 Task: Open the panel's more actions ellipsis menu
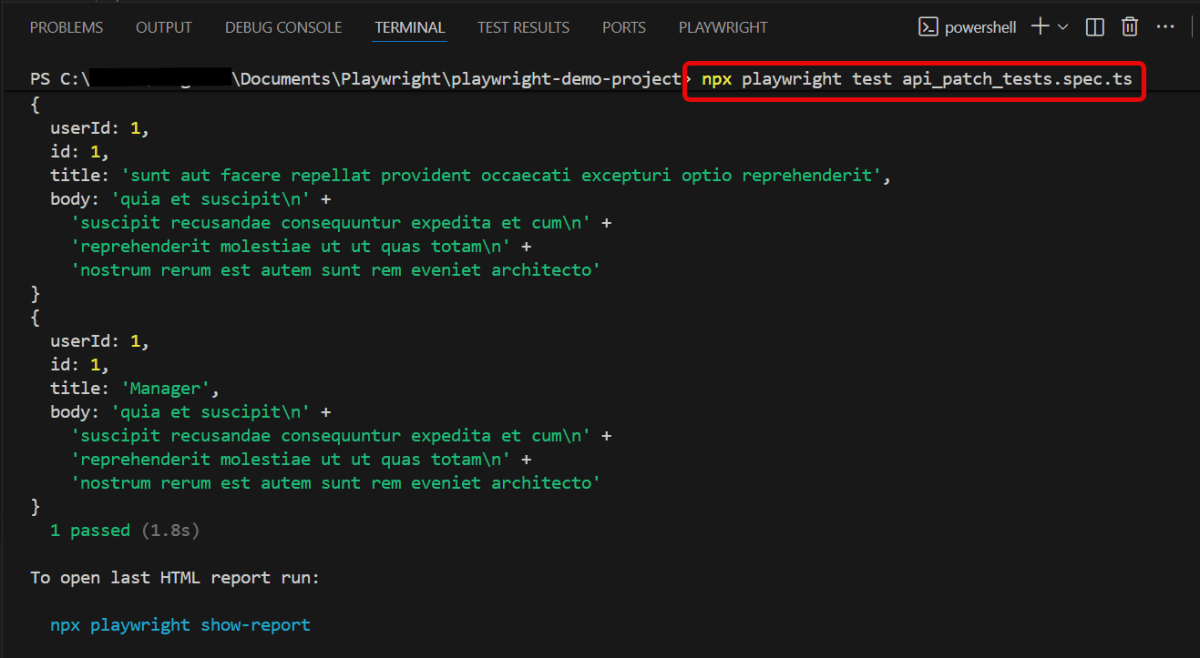pos(1166,27)
